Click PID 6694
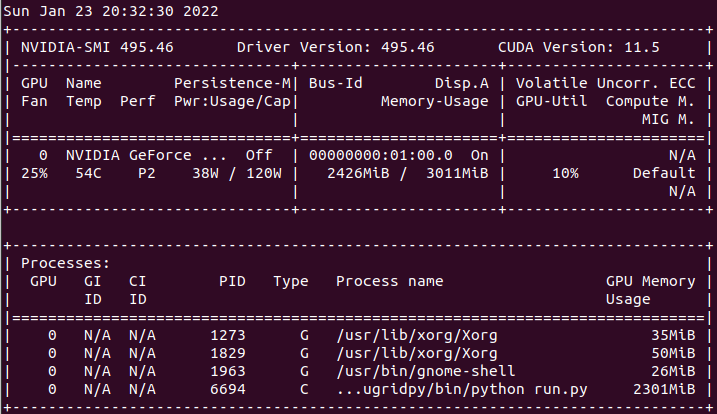This screenshot has width=717, height=414. click(228, 390)
